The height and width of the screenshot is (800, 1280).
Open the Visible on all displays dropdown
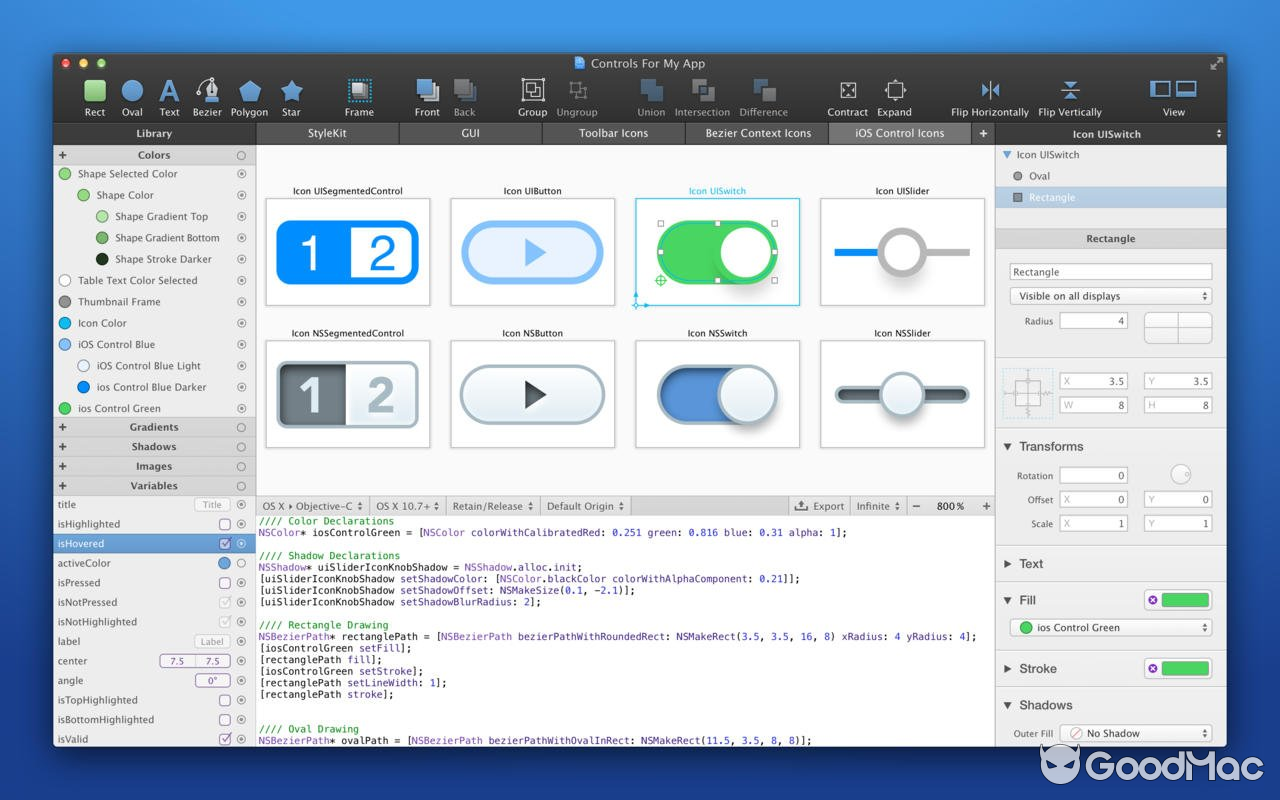(x=1110, y=296)
